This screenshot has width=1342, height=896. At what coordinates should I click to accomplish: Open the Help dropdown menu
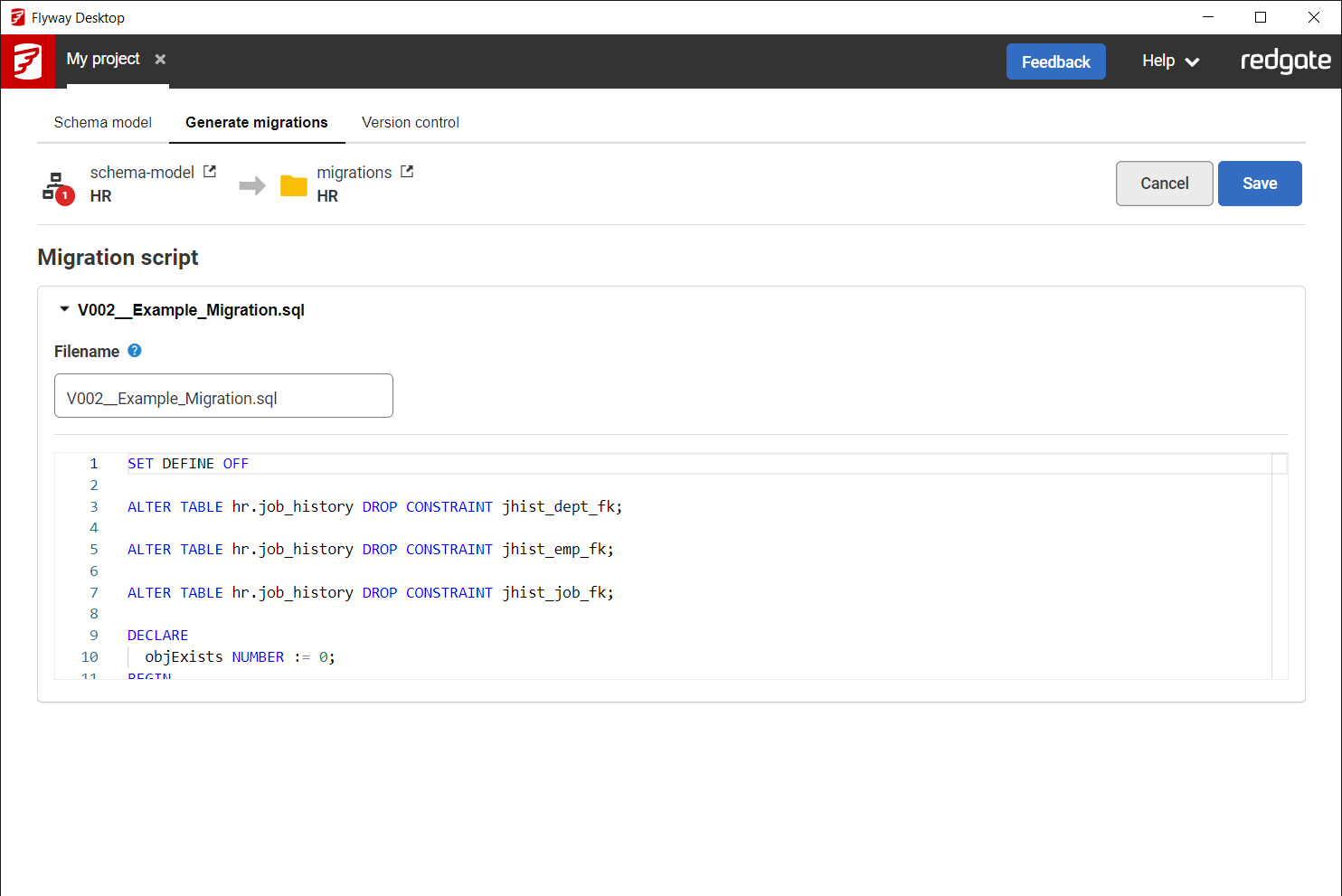coord(1170,61)
